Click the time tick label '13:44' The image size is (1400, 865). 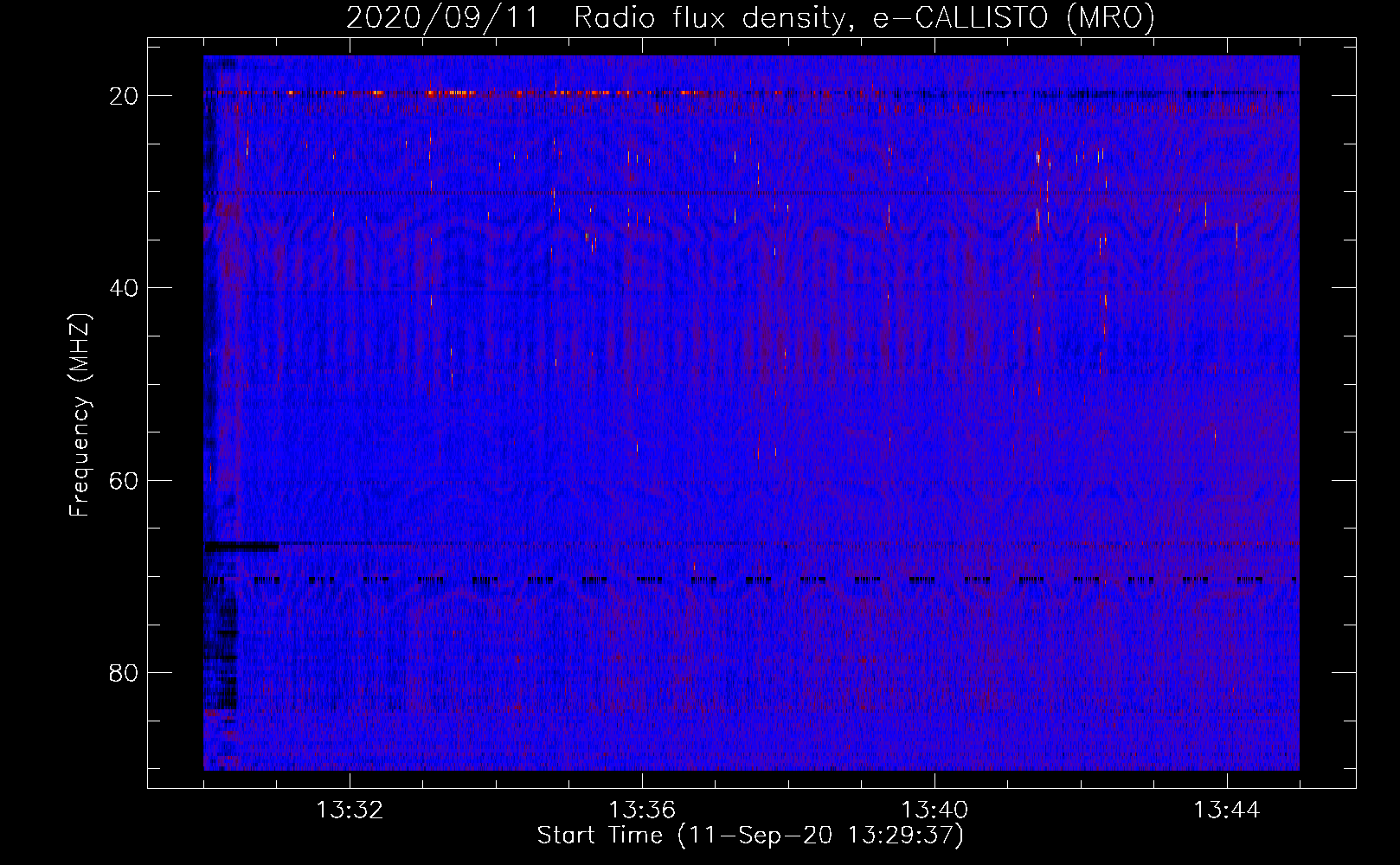tap(1227, 811)
